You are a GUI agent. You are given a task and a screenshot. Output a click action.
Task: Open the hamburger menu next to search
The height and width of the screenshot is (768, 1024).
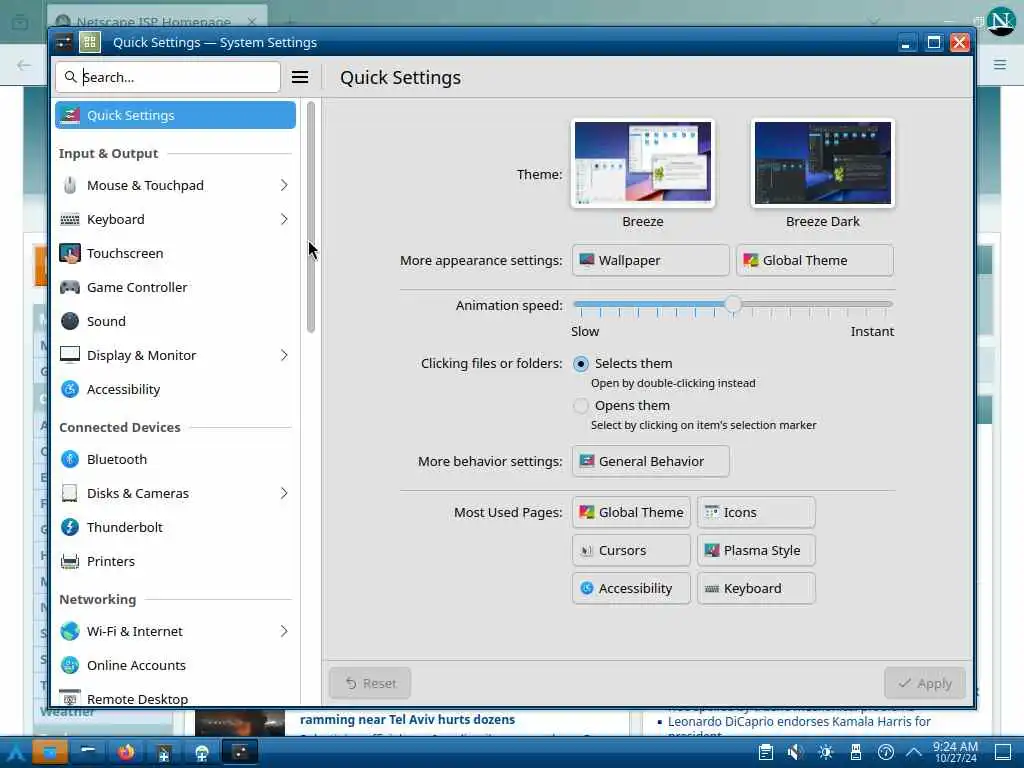(x=300, y=77)
